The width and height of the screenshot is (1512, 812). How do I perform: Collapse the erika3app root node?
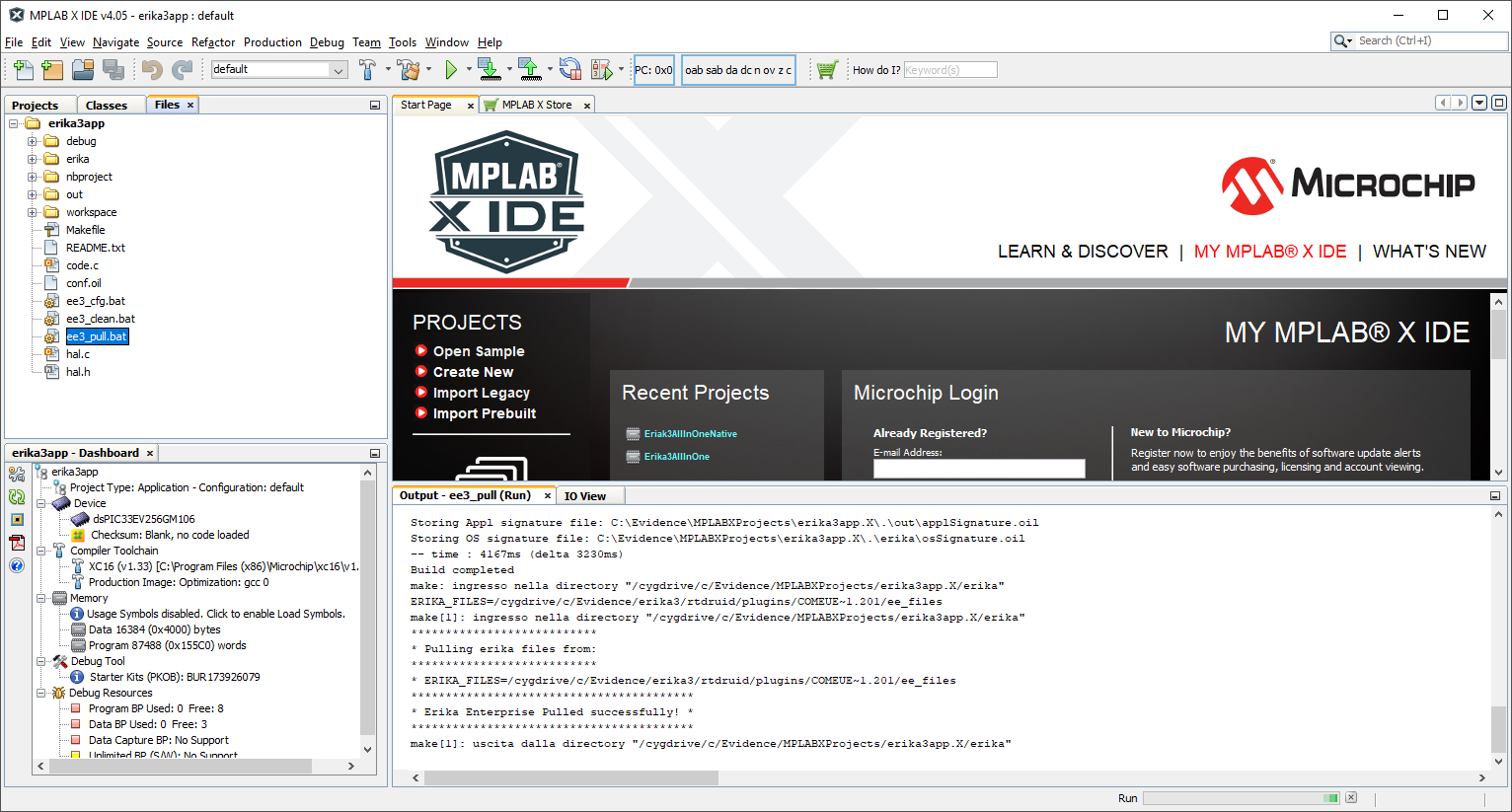(x=14, y=123)
